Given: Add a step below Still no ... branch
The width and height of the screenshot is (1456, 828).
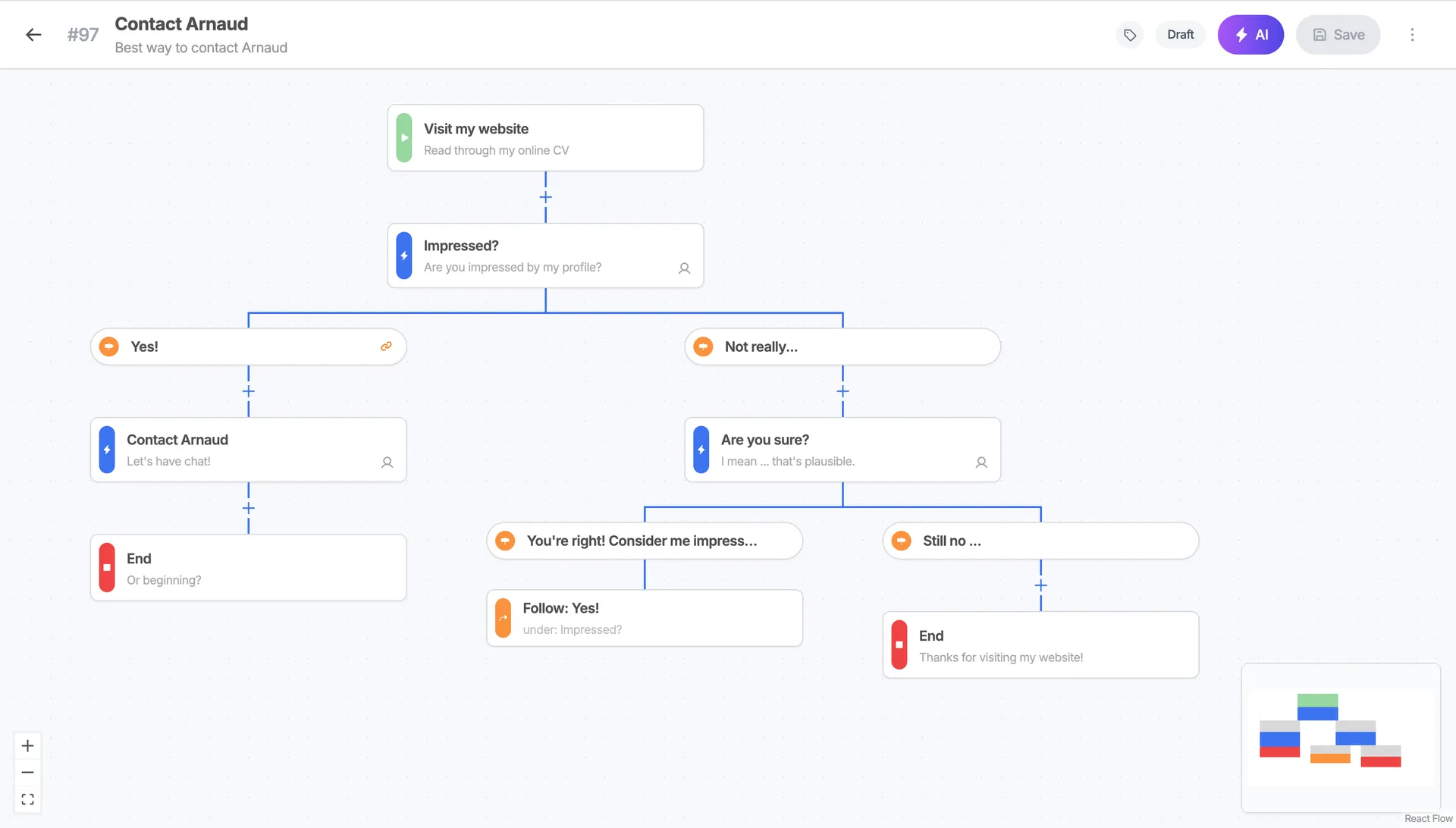Looking at the screenshot, I should tap(1040, 585).
